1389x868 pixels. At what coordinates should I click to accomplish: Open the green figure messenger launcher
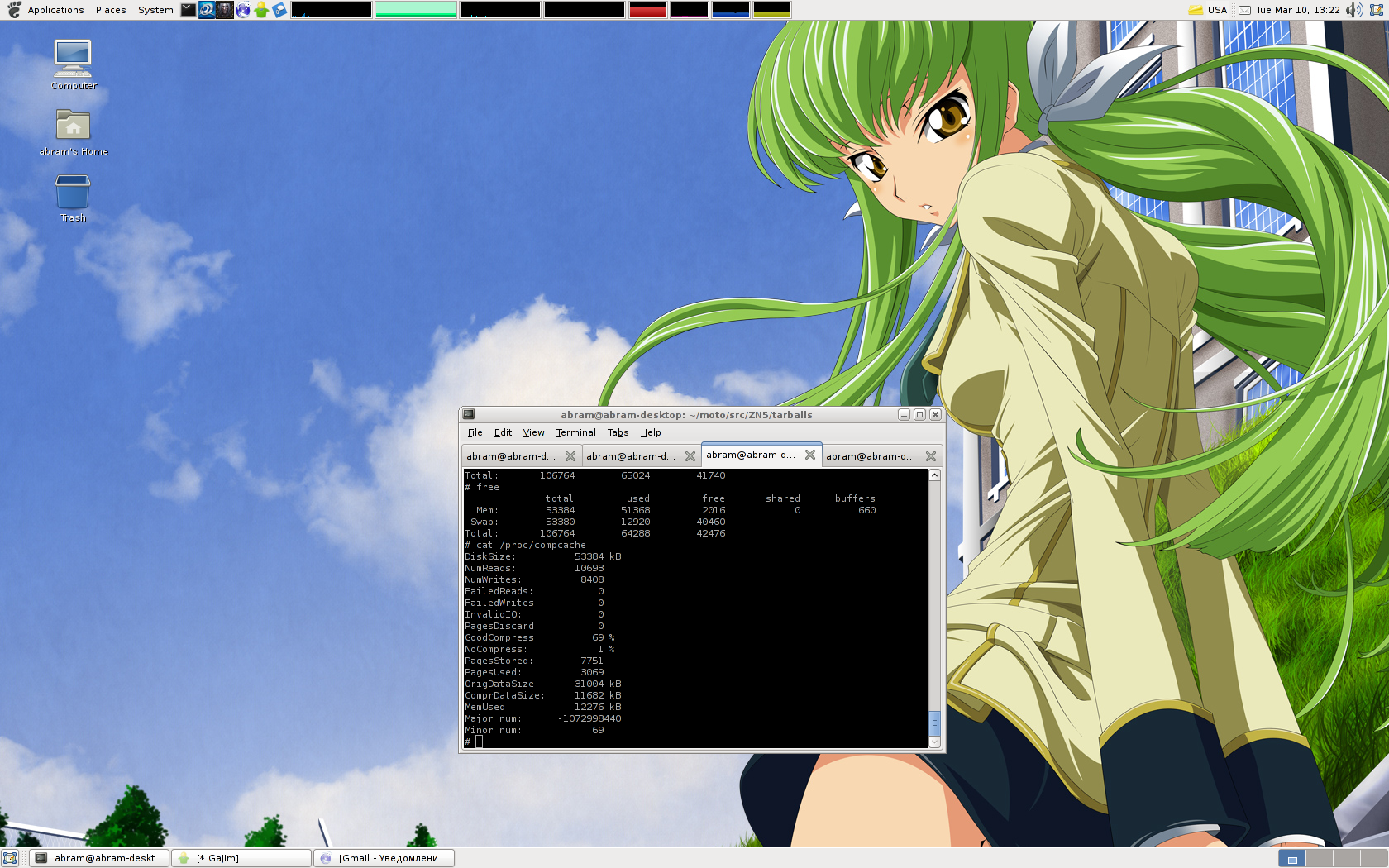coord(261,10)
